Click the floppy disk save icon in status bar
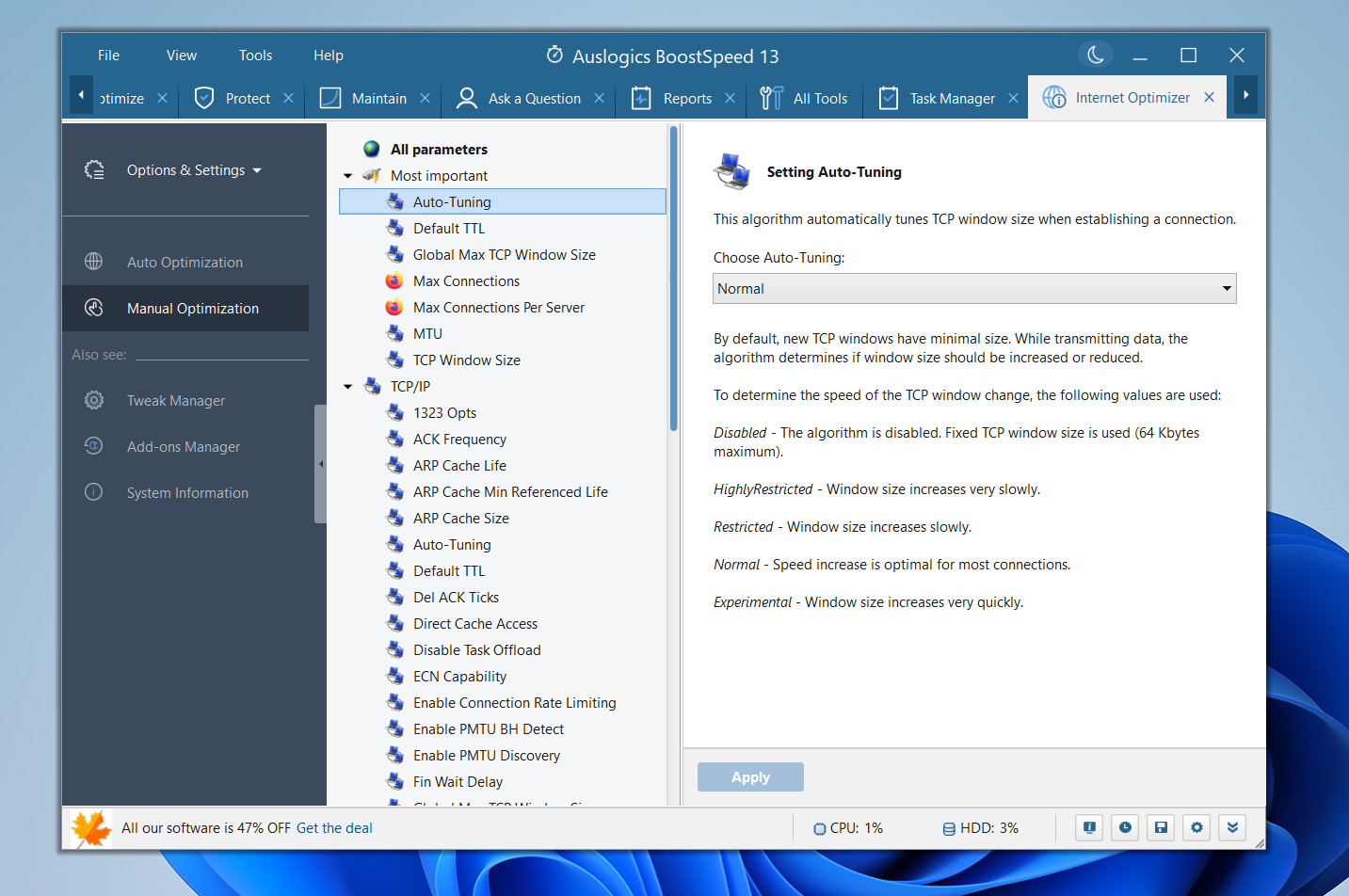The image size is (1349, 896). [1161, 827]
